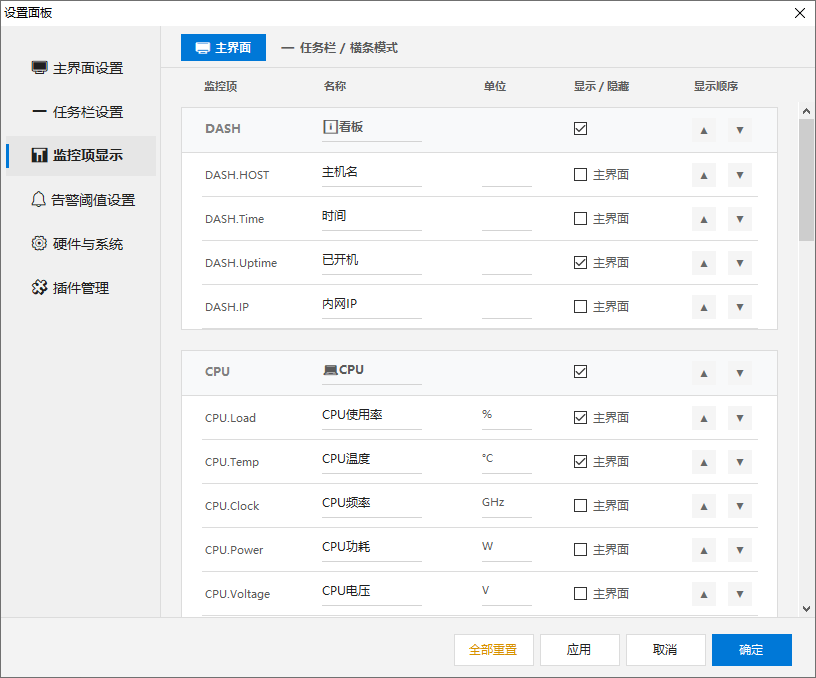Move the DASH group up in display order
816x678 pixels.
(x=703, y=128)
